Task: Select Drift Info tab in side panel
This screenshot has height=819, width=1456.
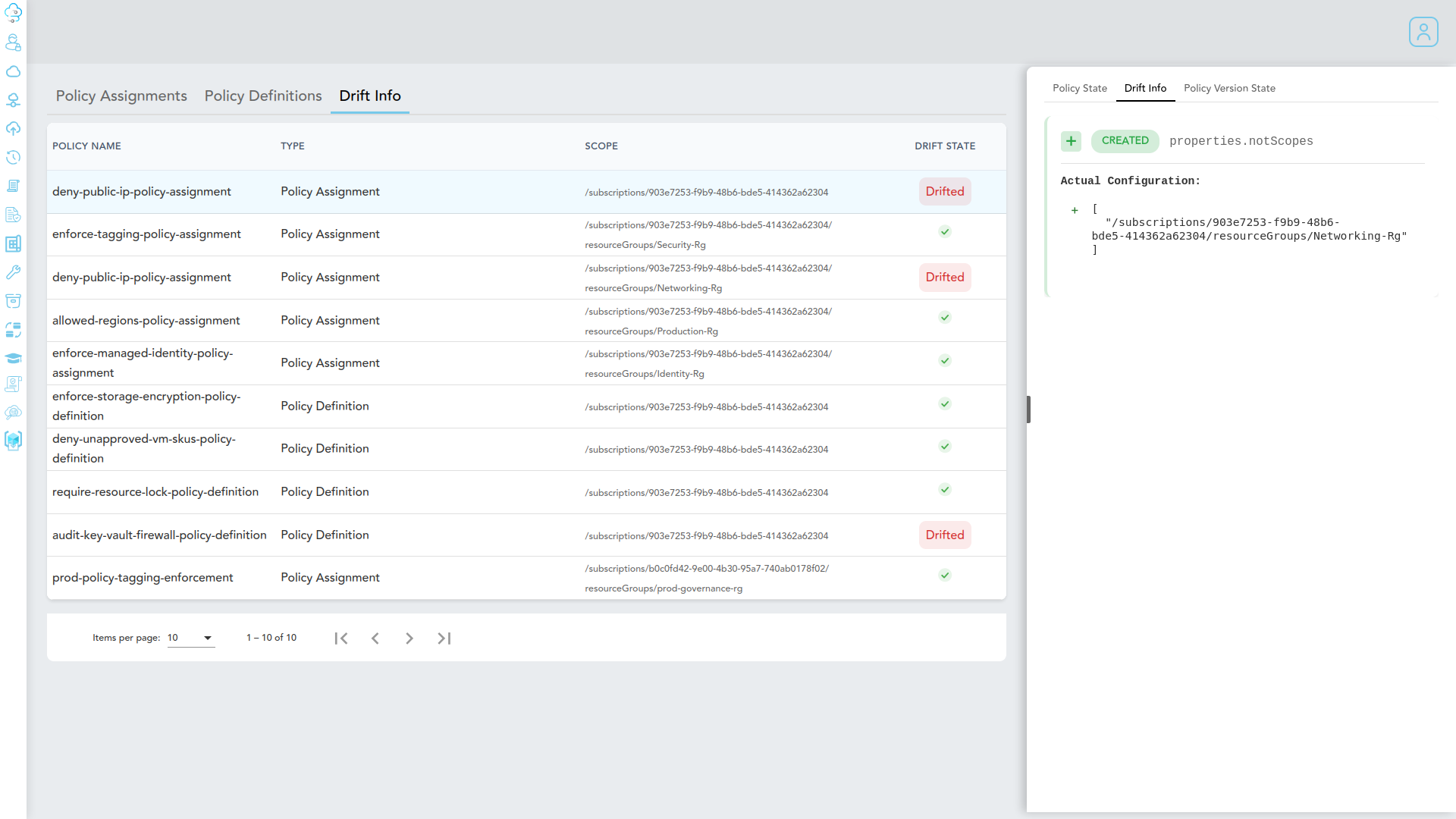Action: pyautogui.click(x=1145, y=89)
